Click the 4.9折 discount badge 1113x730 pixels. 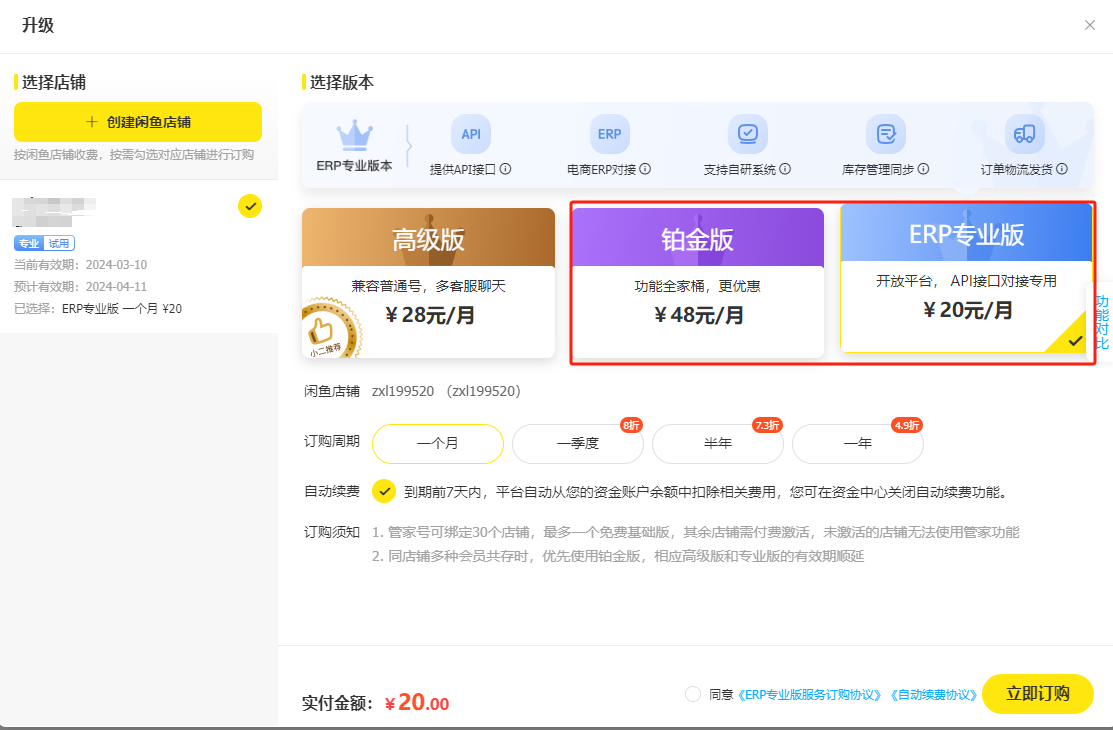[x=907, y=425]
